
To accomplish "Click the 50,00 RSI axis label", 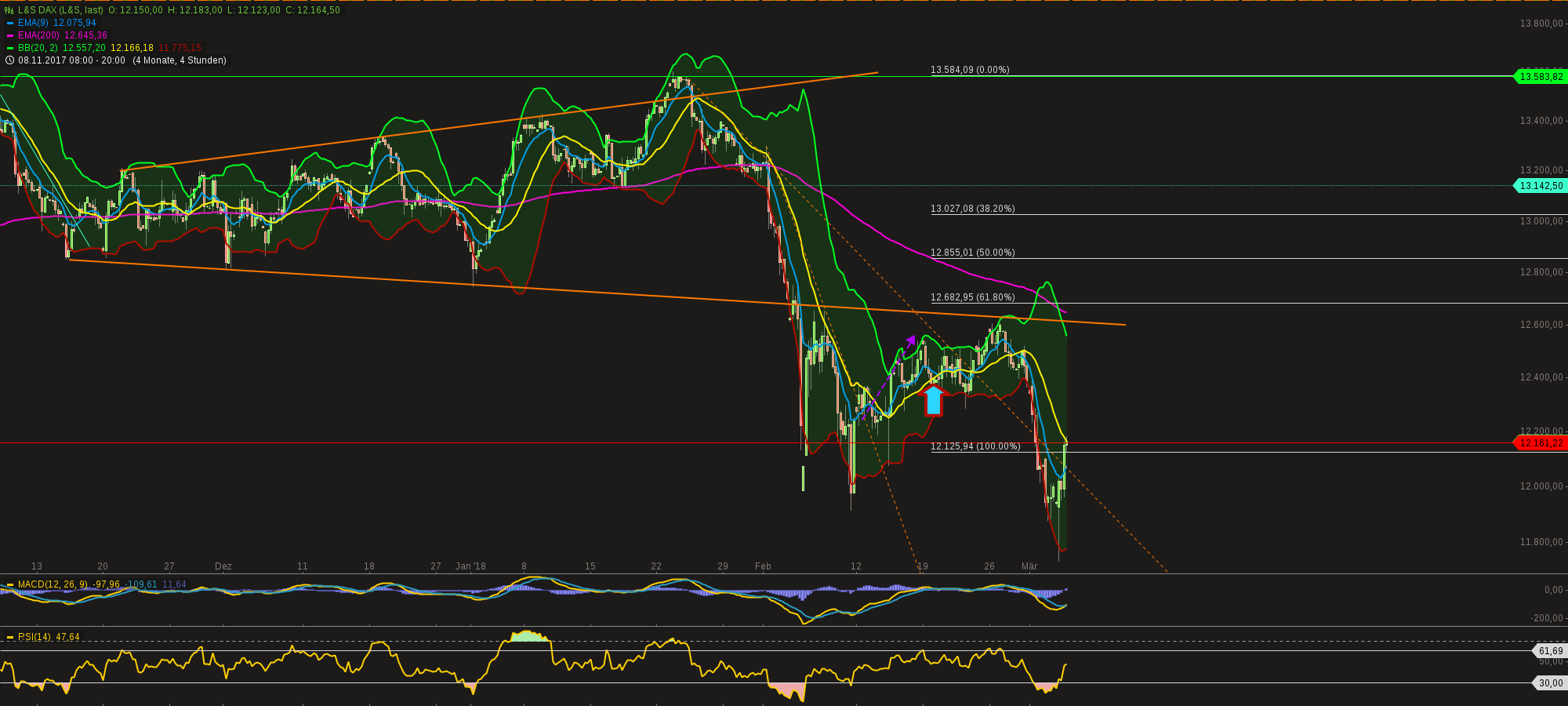I will [x=1551, y=662].
